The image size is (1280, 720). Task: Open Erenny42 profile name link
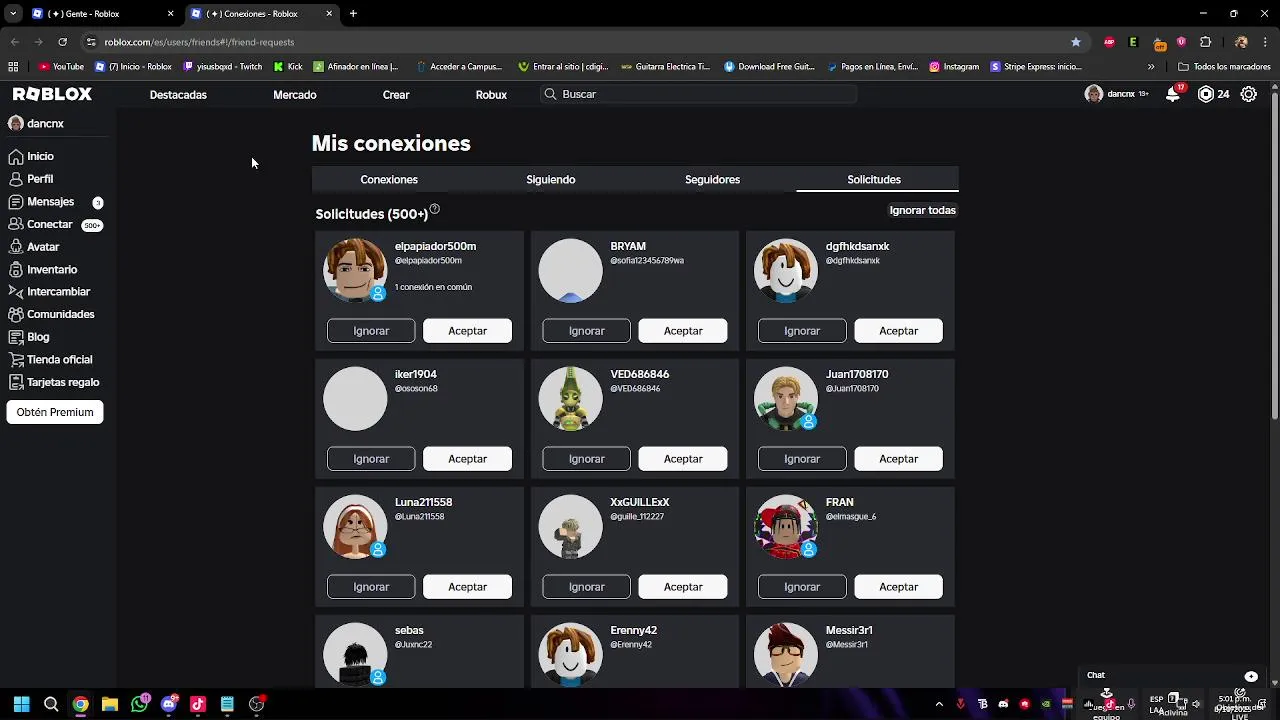(634, 630)
